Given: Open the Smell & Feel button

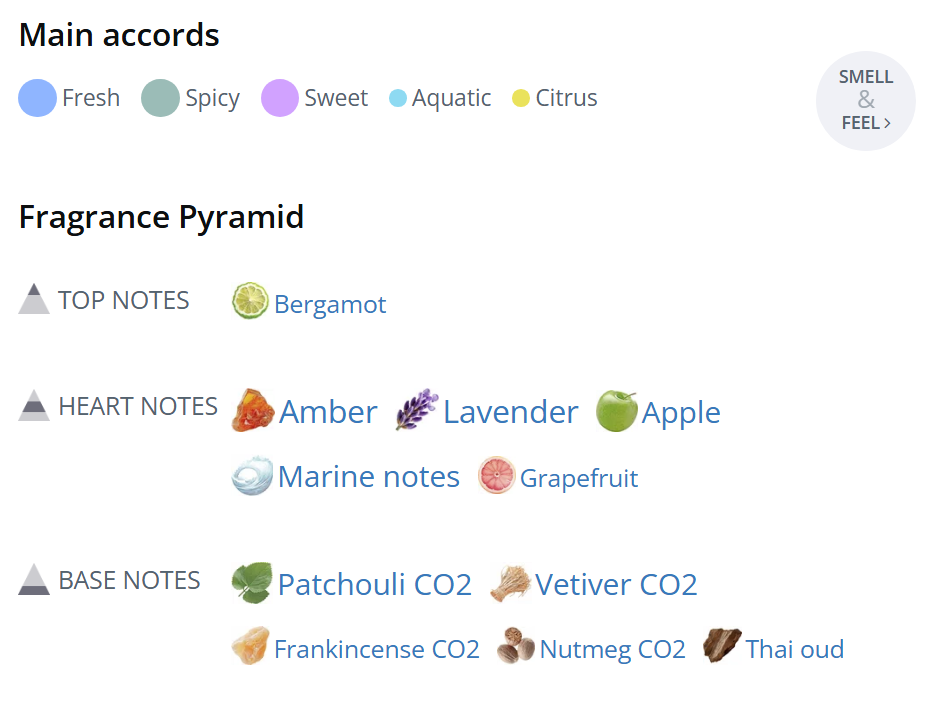Looking at the screenshot, I should coord(866,101).
